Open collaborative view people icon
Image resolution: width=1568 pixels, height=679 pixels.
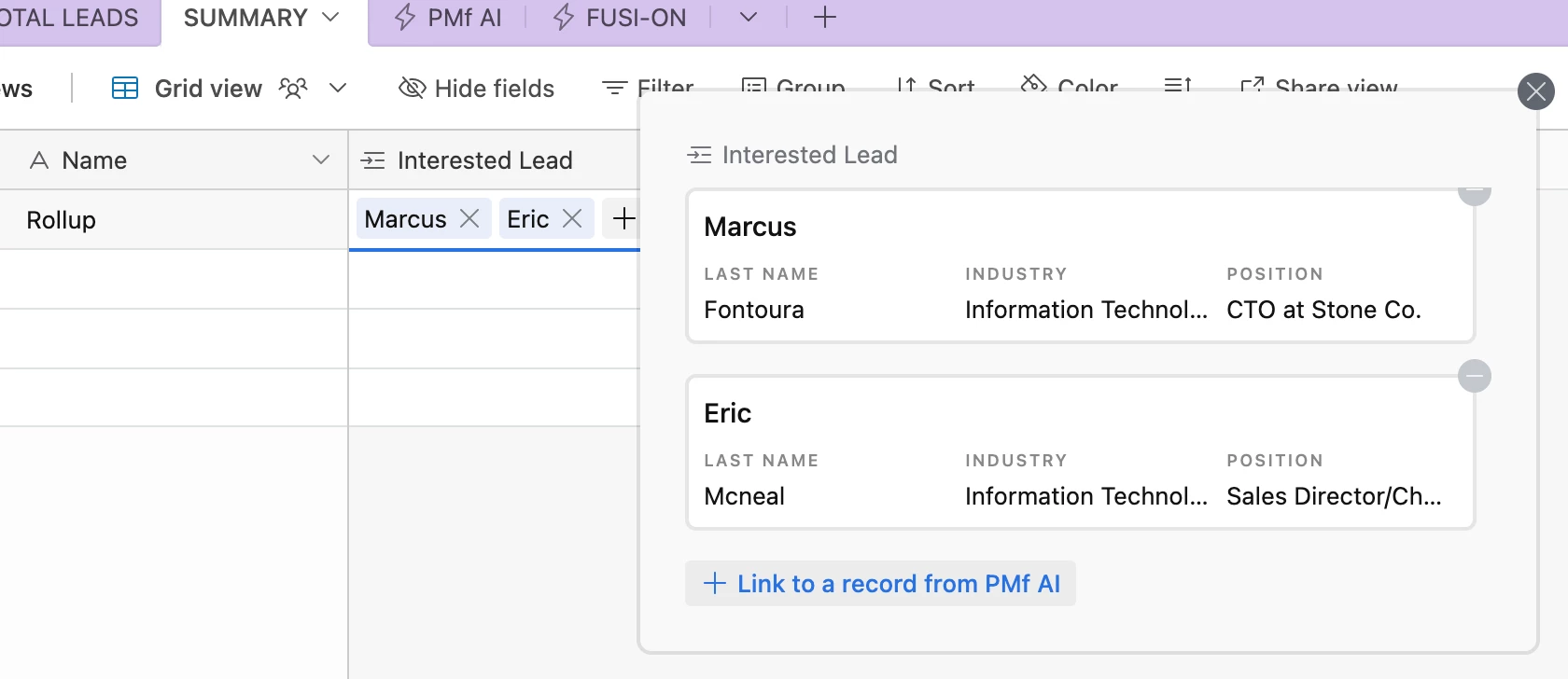point(293,89)
